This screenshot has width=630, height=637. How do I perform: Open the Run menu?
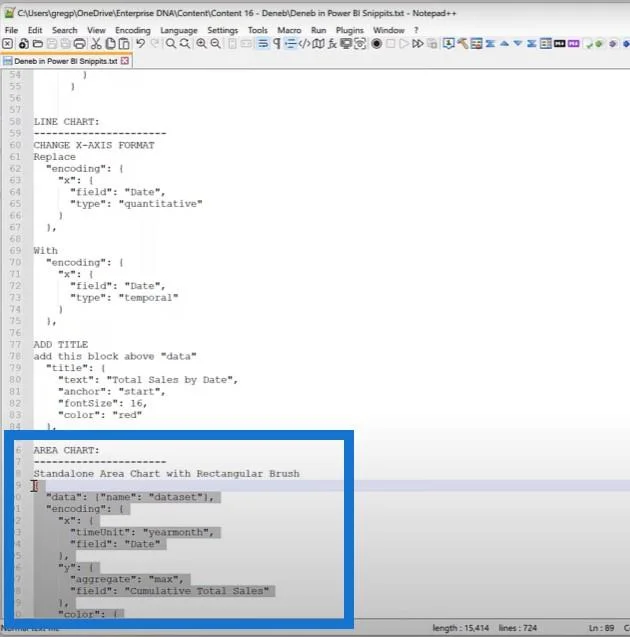(318, 30)
